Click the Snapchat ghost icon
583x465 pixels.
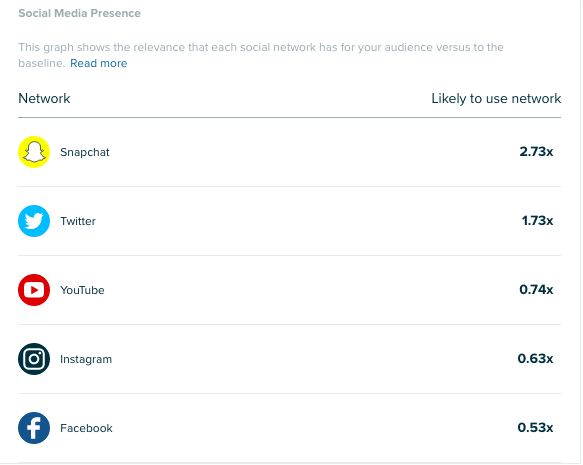(x=34, y=152)
